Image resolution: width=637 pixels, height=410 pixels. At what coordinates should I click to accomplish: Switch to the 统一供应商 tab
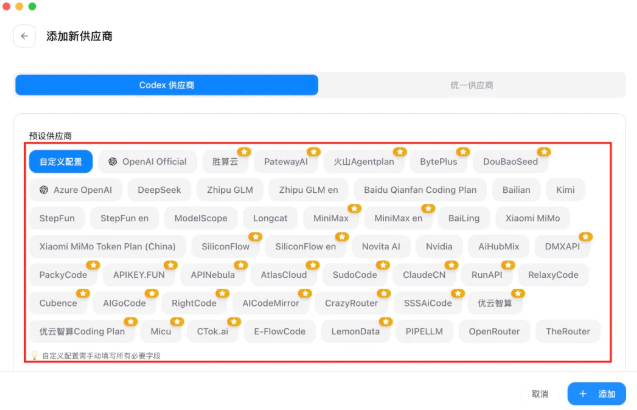tap(472, 85)
